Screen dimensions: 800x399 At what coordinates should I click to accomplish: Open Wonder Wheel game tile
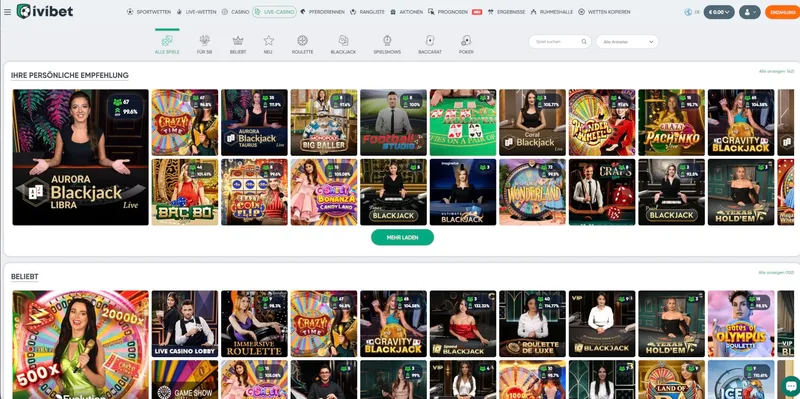point(602,122)
